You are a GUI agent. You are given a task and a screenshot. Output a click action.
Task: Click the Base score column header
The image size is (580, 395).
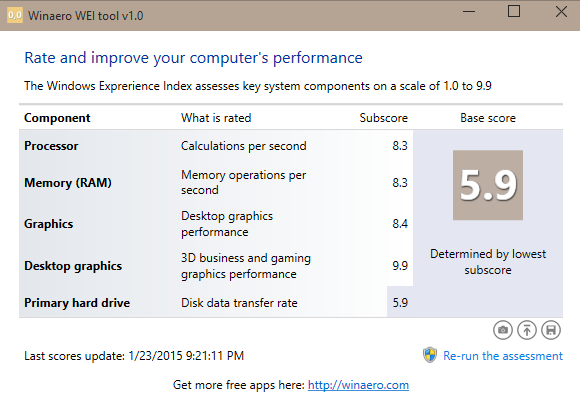click(x=488, y=118)
